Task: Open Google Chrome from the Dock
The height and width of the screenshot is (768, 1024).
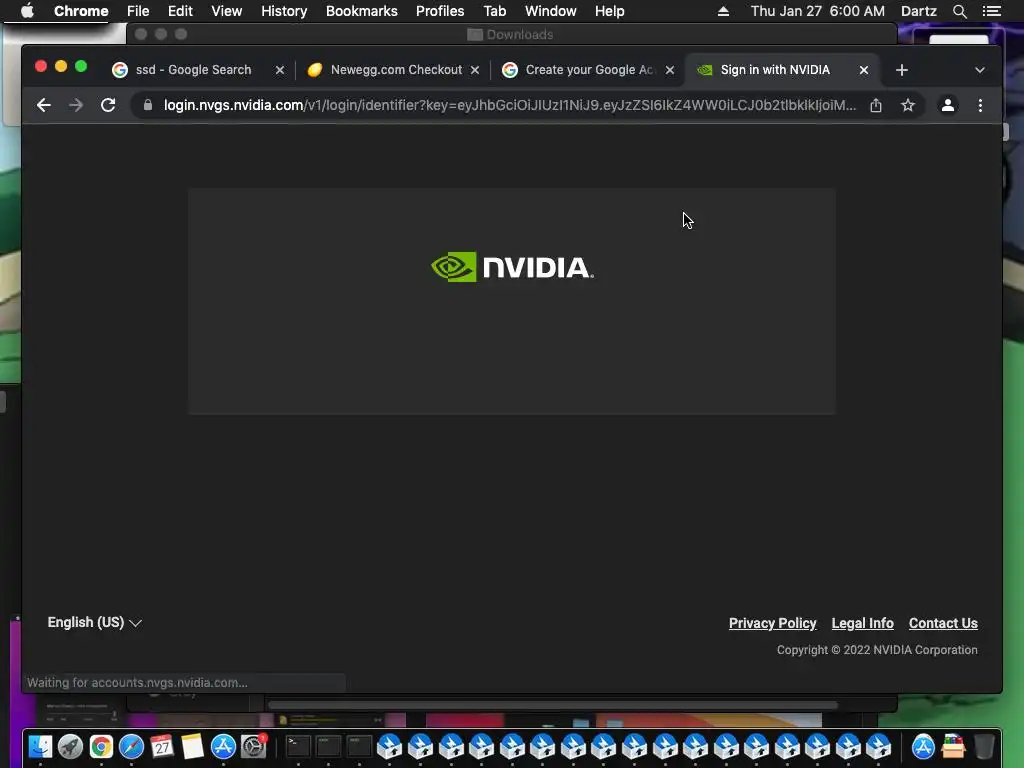Action: (x=101, y=746)
